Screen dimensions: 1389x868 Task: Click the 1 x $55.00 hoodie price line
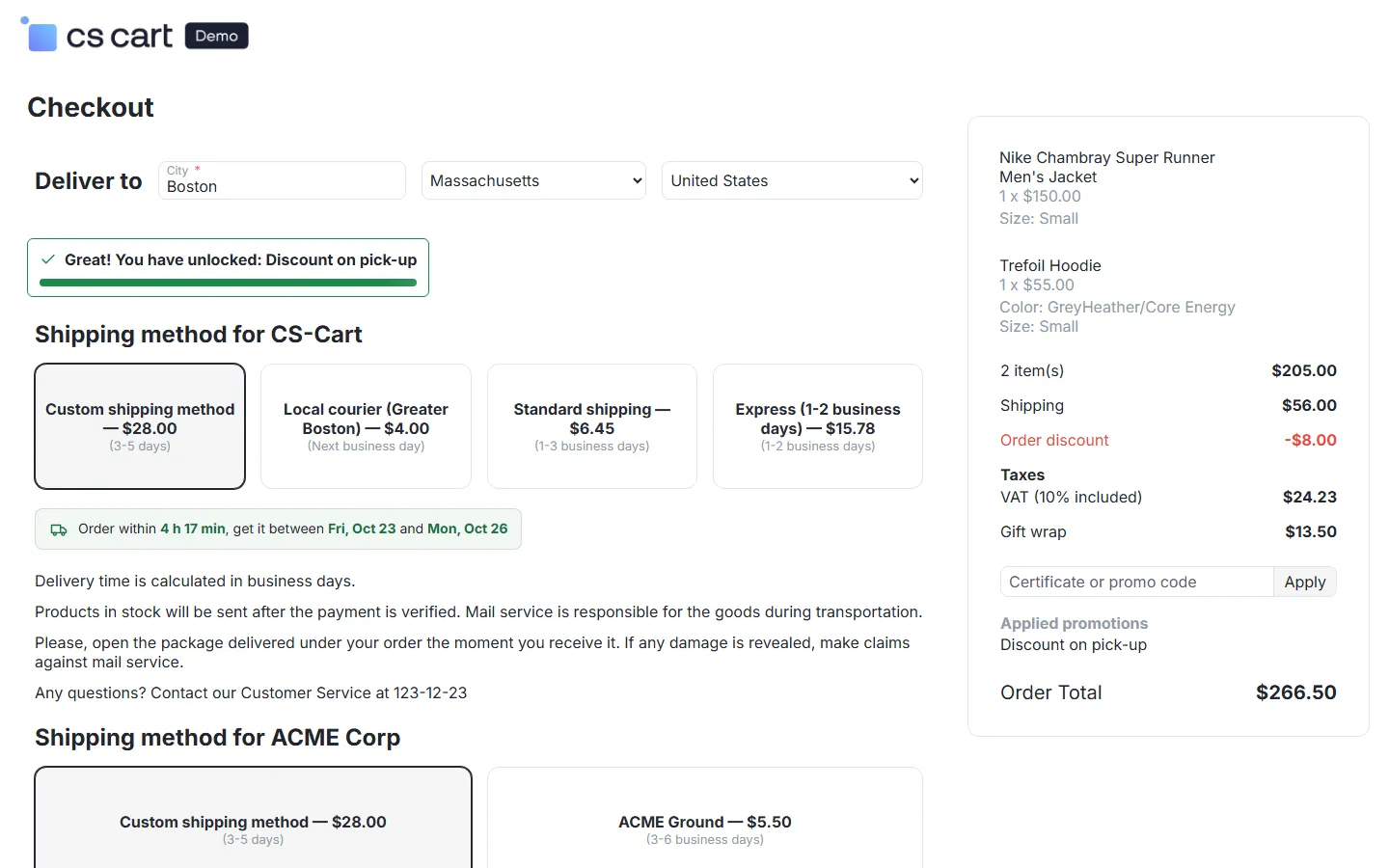click(1037, 285)
